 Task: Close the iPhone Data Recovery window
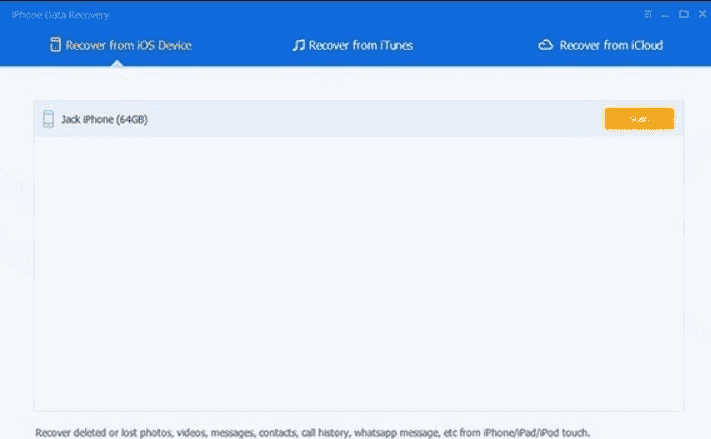(702, 14)
